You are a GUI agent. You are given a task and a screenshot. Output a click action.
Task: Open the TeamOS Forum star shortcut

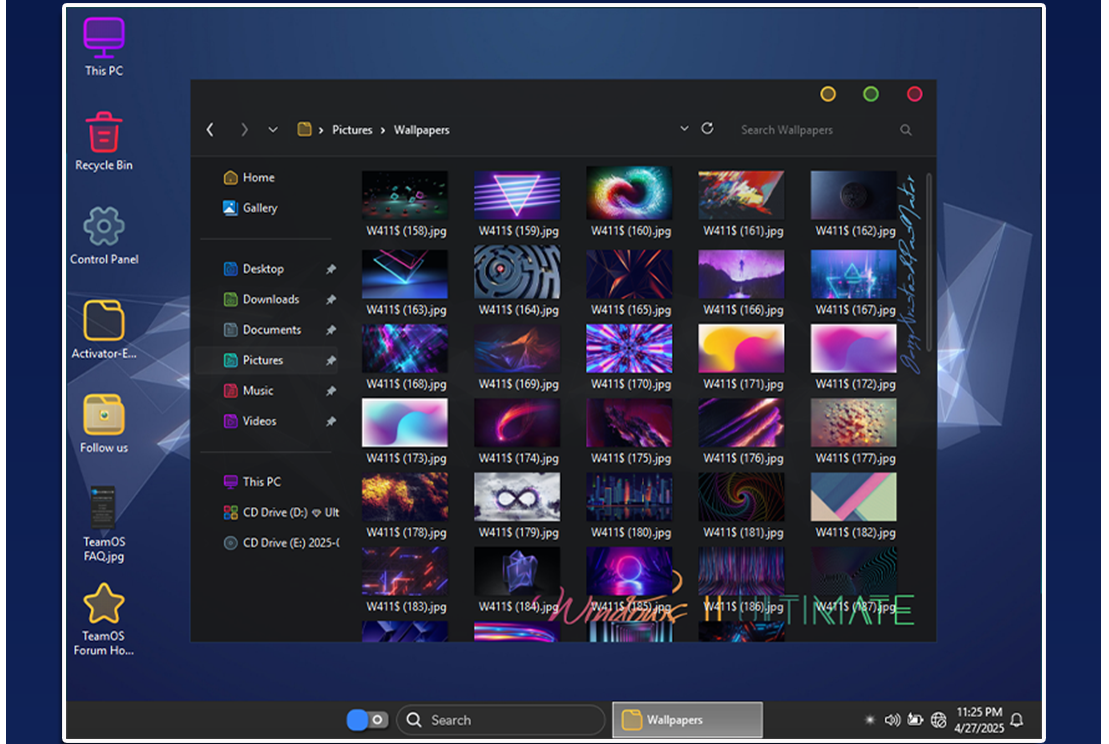coord(104,603)
